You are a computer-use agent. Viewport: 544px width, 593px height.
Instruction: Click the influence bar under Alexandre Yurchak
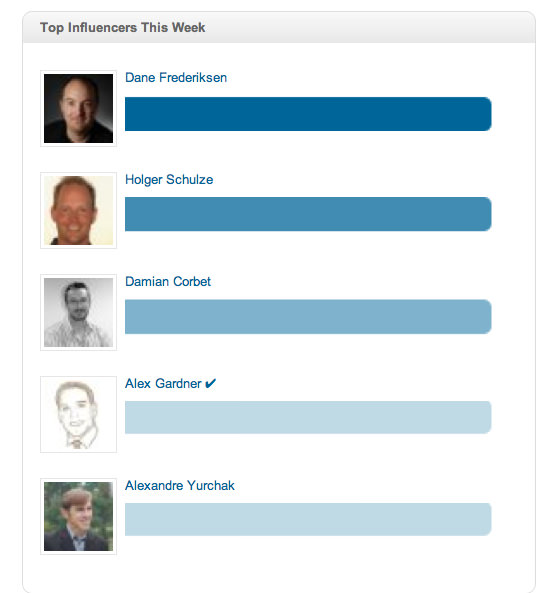[x=308, y=519]
